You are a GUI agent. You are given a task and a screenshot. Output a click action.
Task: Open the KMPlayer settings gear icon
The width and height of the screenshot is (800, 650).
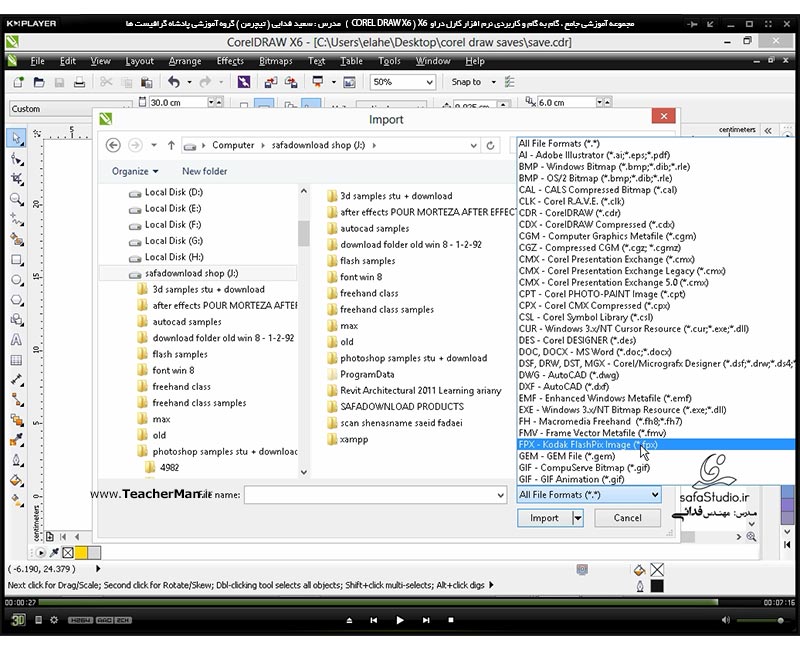pyautogui.click(x=54, y=620)
